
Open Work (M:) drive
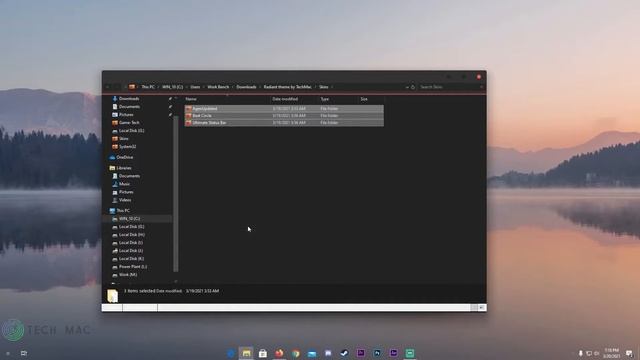coord(128,275)
